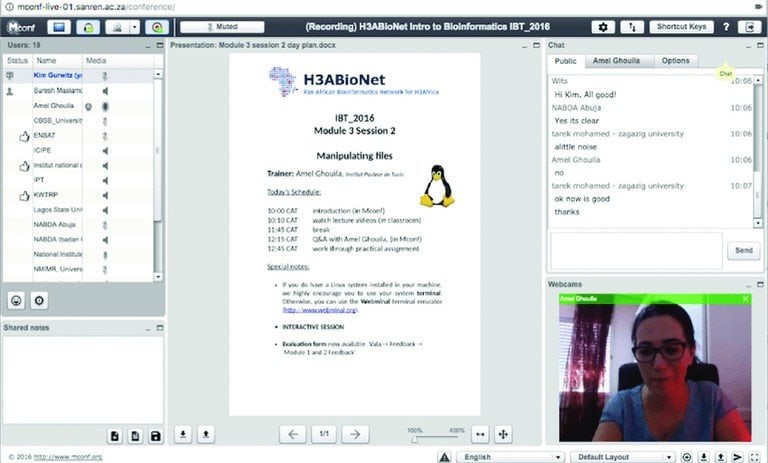This screenshot has height=463, width=768.
Task: Go to next slide arrow
Action: [355, 434]
